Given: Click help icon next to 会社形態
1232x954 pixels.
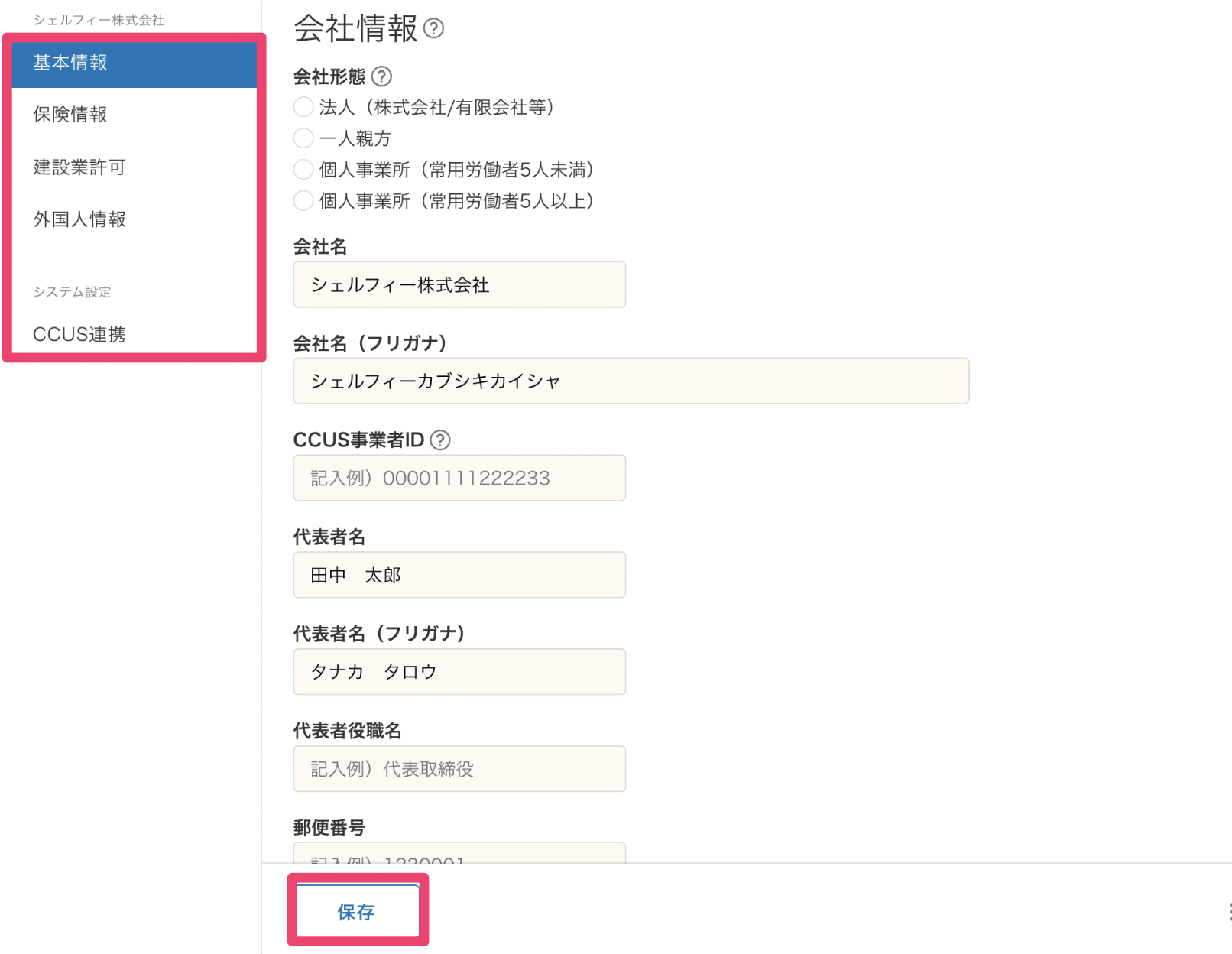Looking at the screenshot, I should (x=381, y=76).
